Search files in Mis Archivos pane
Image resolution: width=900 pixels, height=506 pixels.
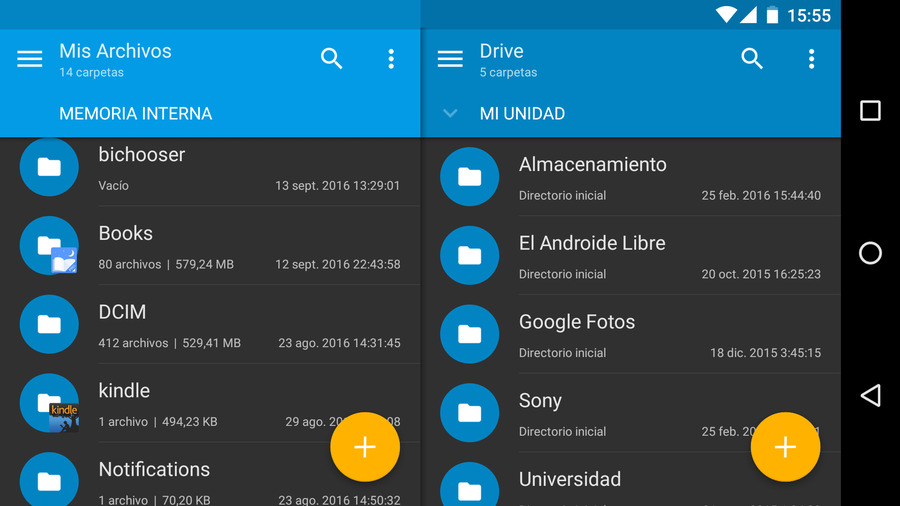(332, 59)
